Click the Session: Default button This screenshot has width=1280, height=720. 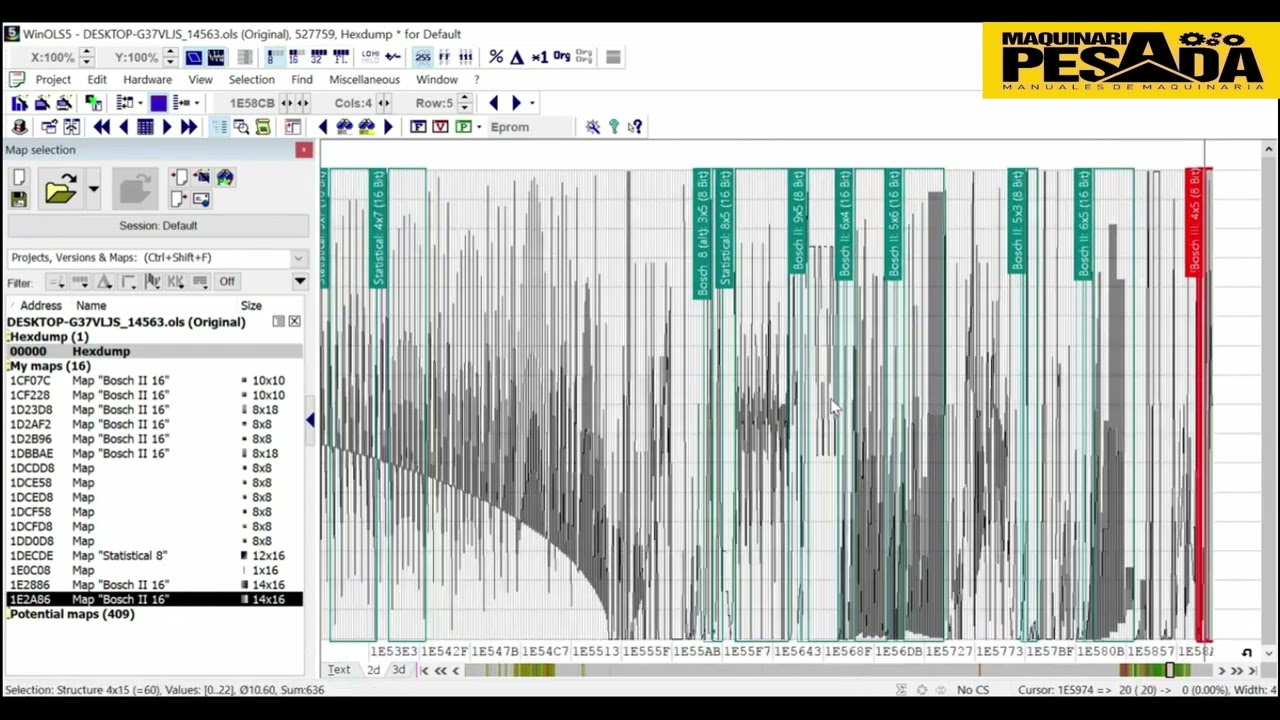point(158,226)
